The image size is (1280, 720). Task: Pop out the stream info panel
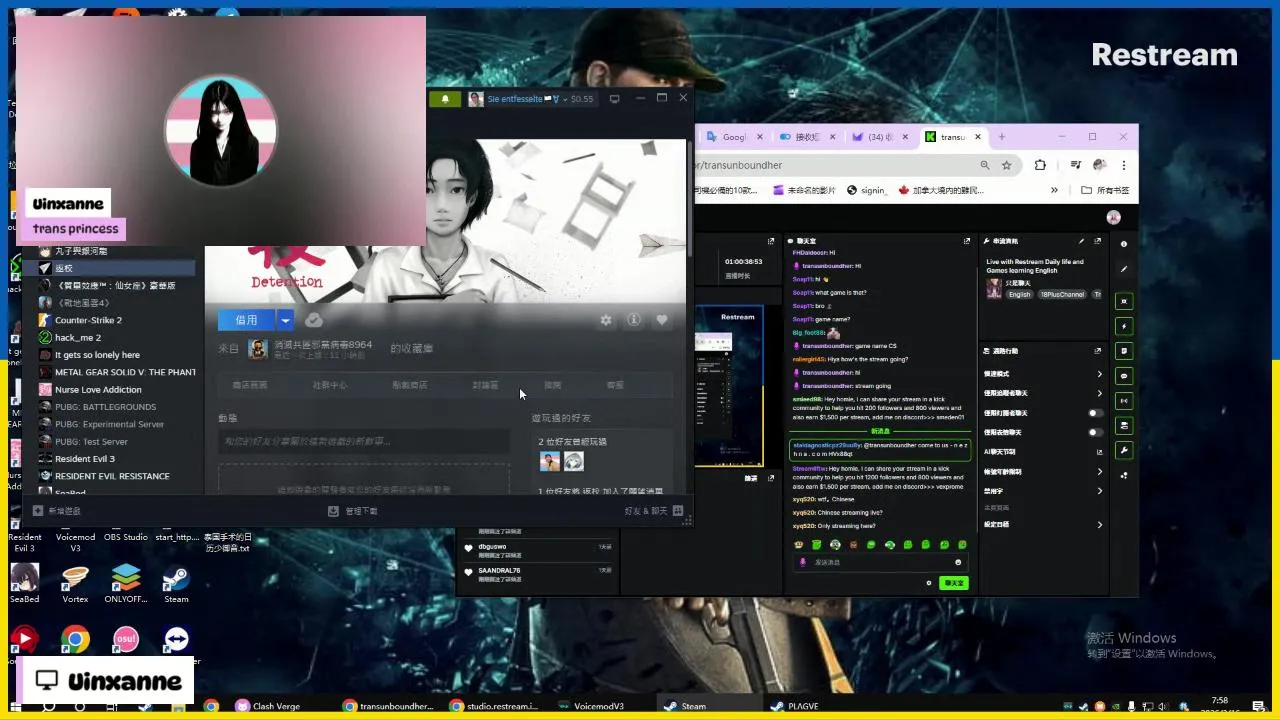[1098, 241]
